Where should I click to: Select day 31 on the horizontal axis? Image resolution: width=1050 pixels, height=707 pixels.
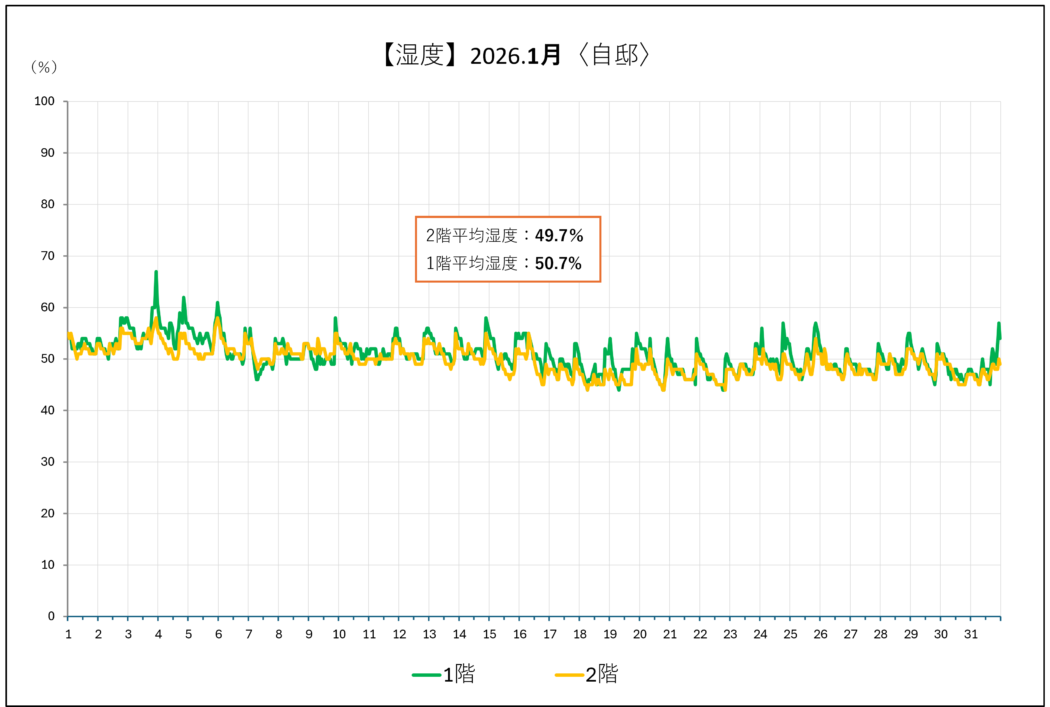pos(970,635)
